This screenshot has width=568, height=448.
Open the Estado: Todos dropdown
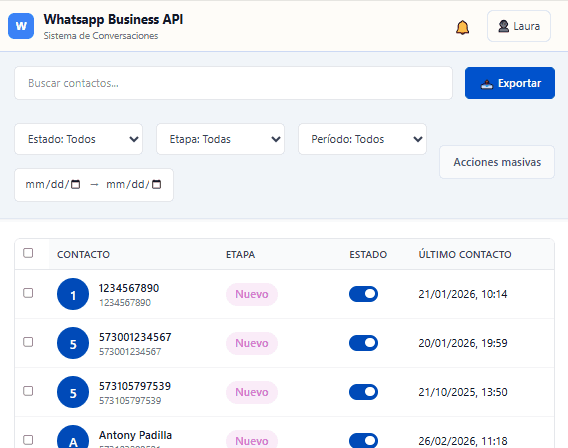(79, 139)
